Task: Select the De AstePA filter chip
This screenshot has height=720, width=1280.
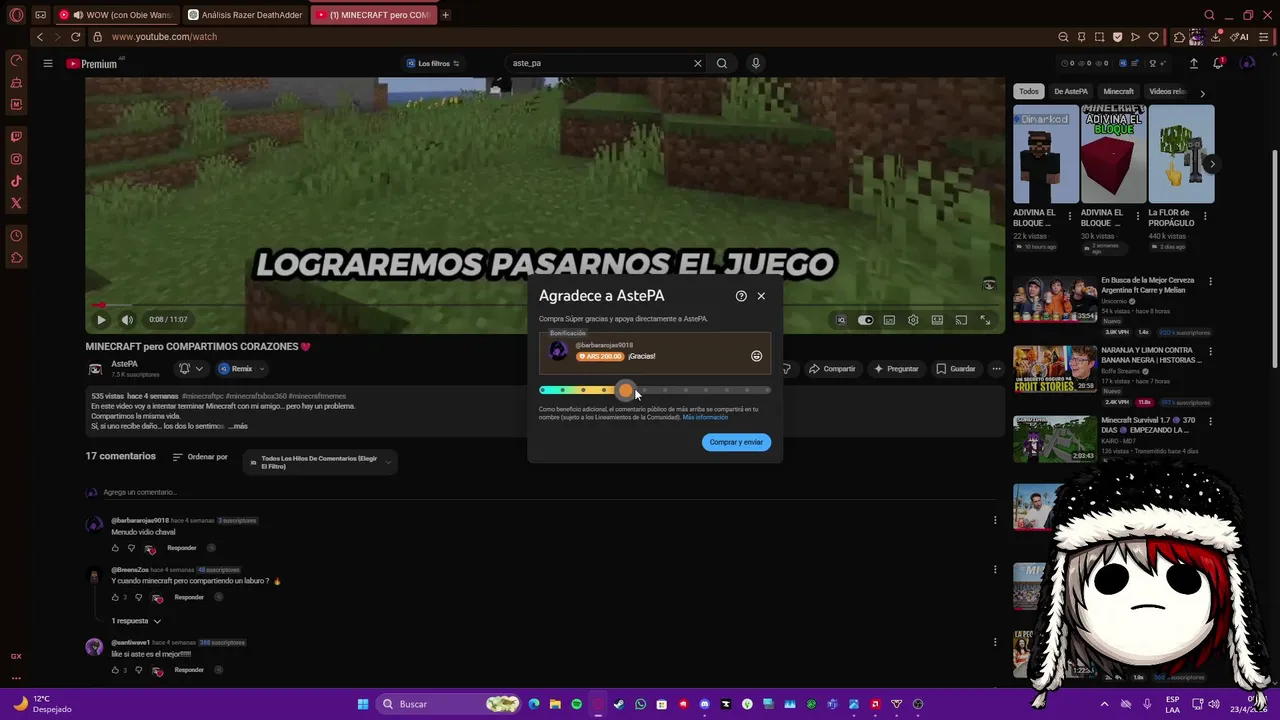Action: pyautogui.click(x=1070, y=91)
